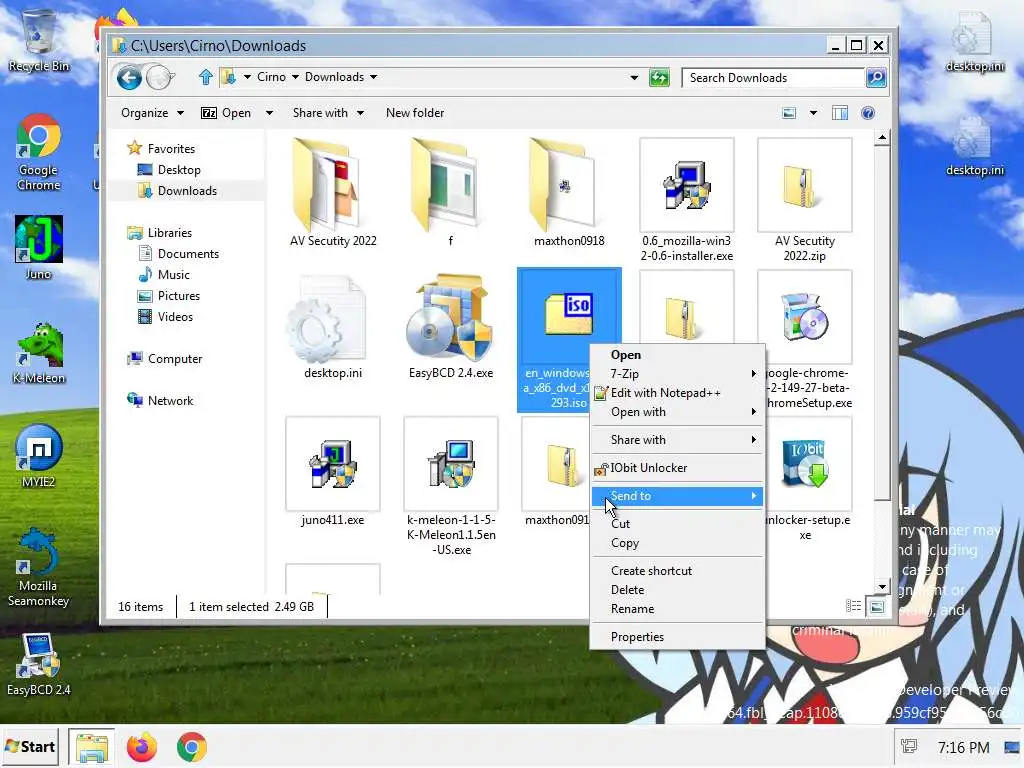
Task: Click New folder in the toolbar
Action: (415, 113)
